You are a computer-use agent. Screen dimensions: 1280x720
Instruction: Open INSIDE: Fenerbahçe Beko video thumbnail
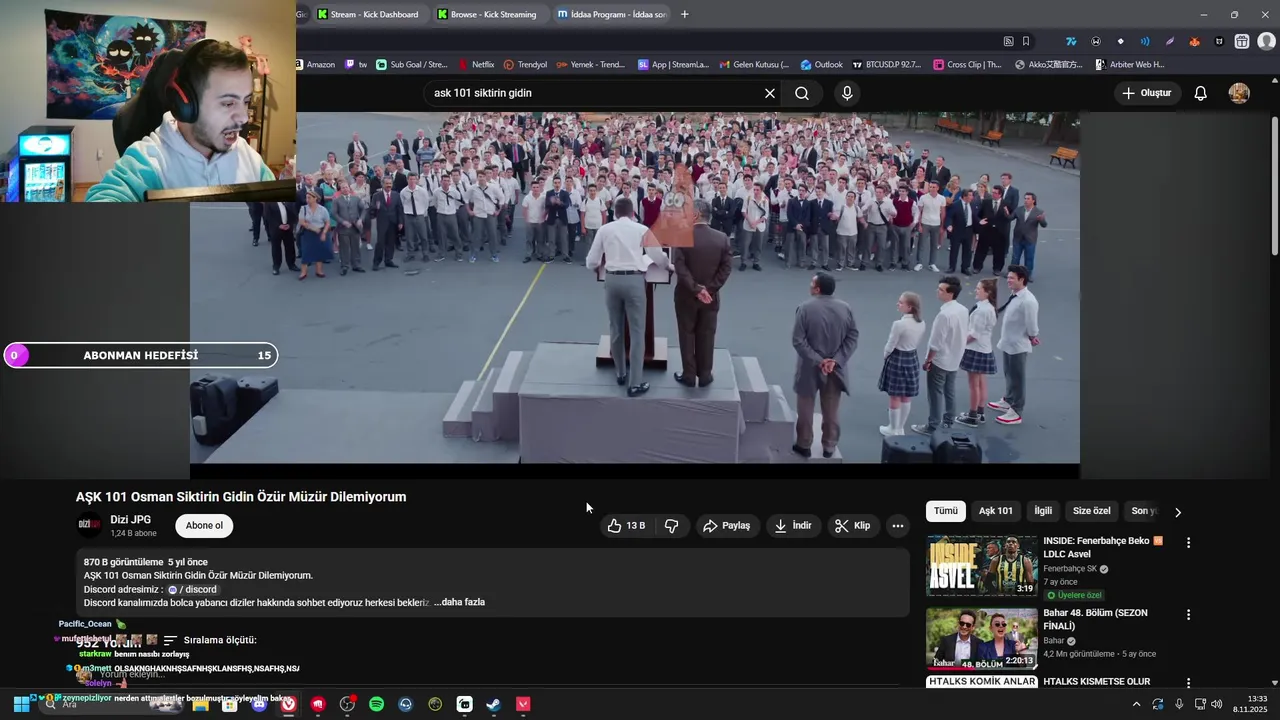click(x=981, y=566)
